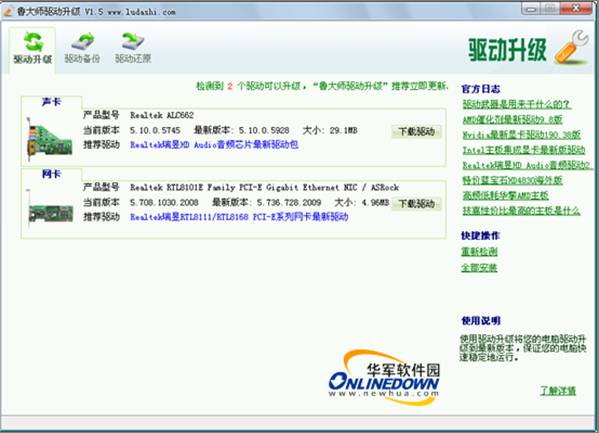Click the 快捷操作 heading

(481, 236)
